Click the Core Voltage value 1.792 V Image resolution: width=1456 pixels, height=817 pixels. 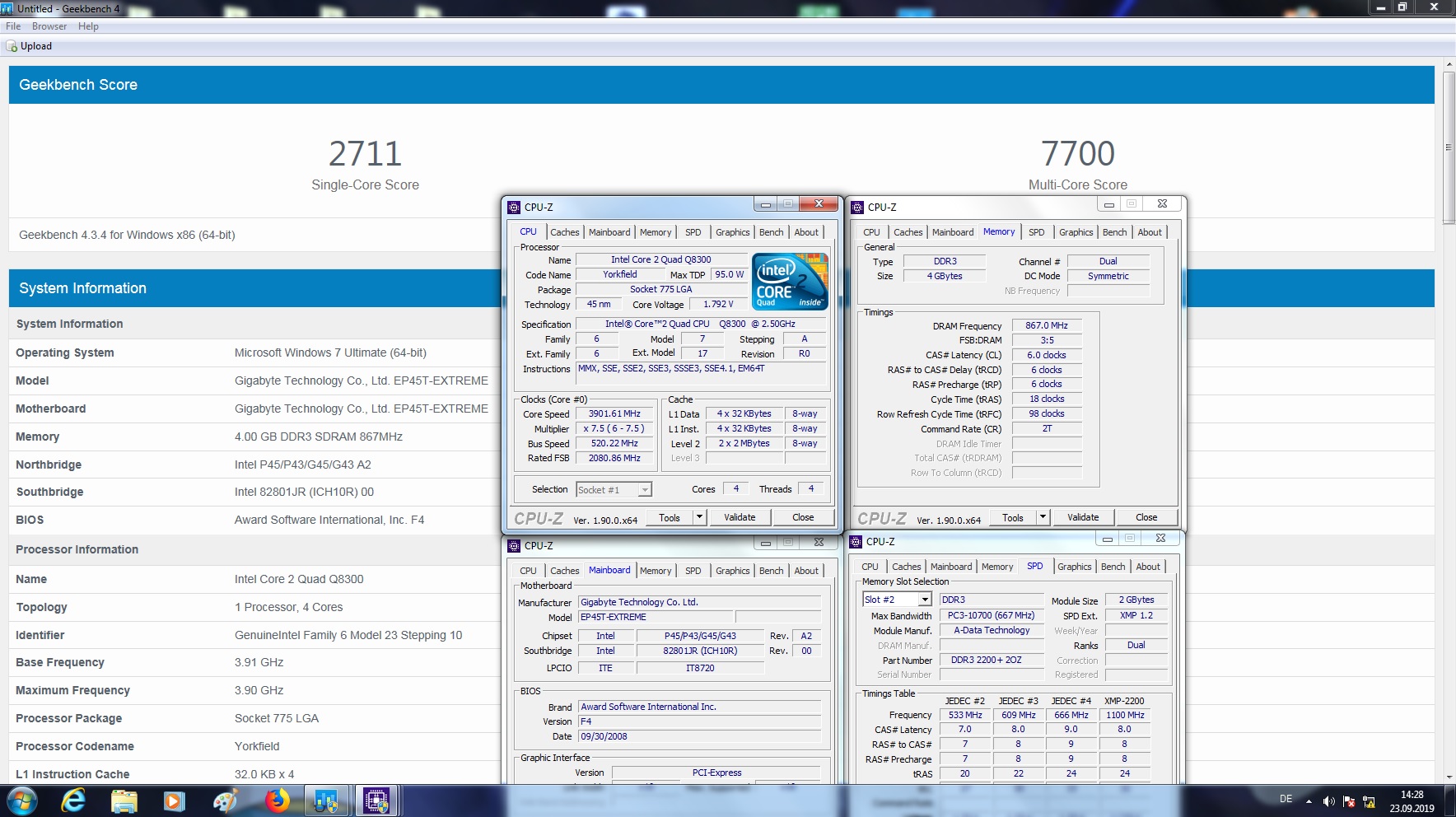718,304
